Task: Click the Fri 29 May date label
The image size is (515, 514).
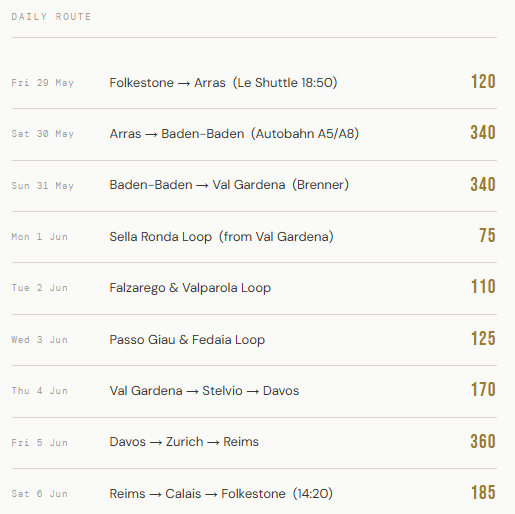Action: pyautogui.click(x=43, y=83)
